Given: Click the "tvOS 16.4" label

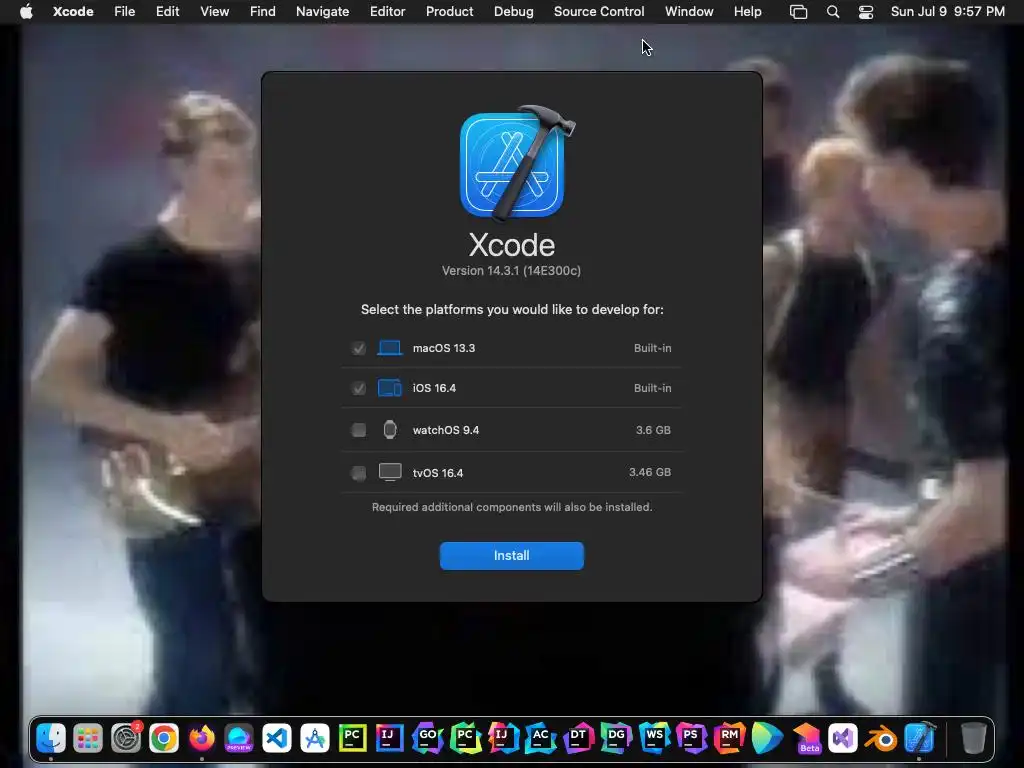Looking at the screenshot, I should 438,473.
